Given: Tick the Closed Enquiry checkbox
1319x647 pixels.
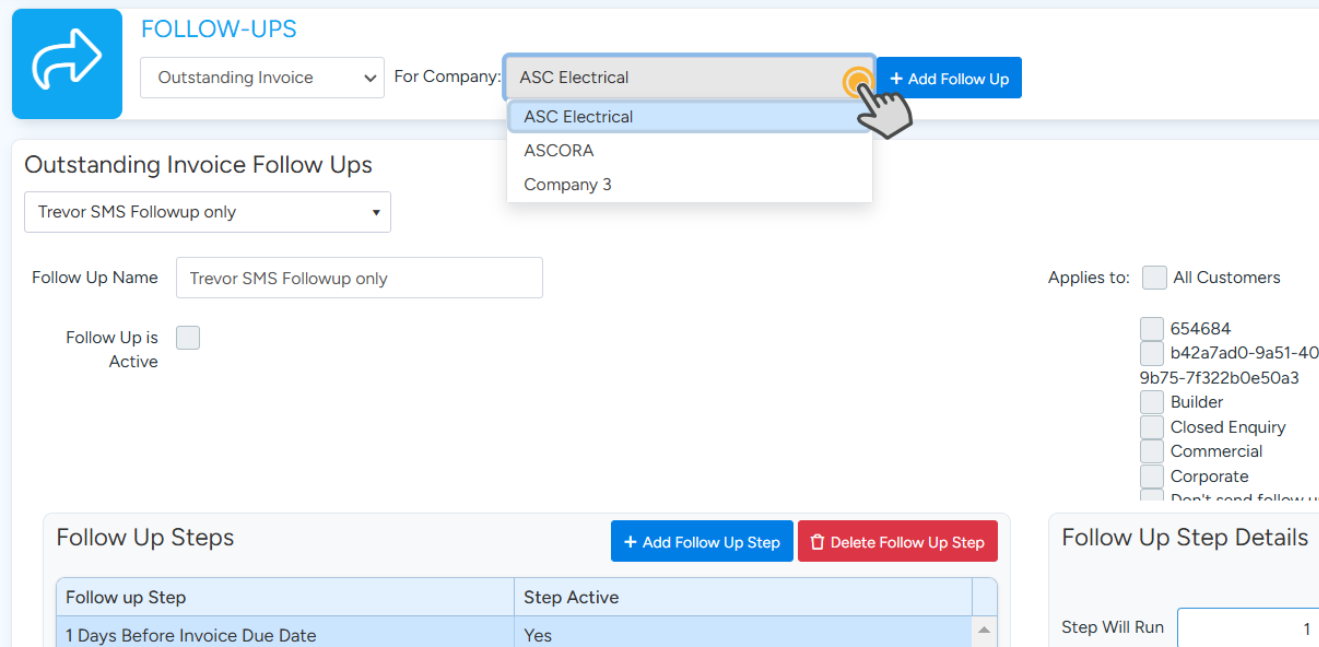Looking at the screenshot, I should 1152,427.
